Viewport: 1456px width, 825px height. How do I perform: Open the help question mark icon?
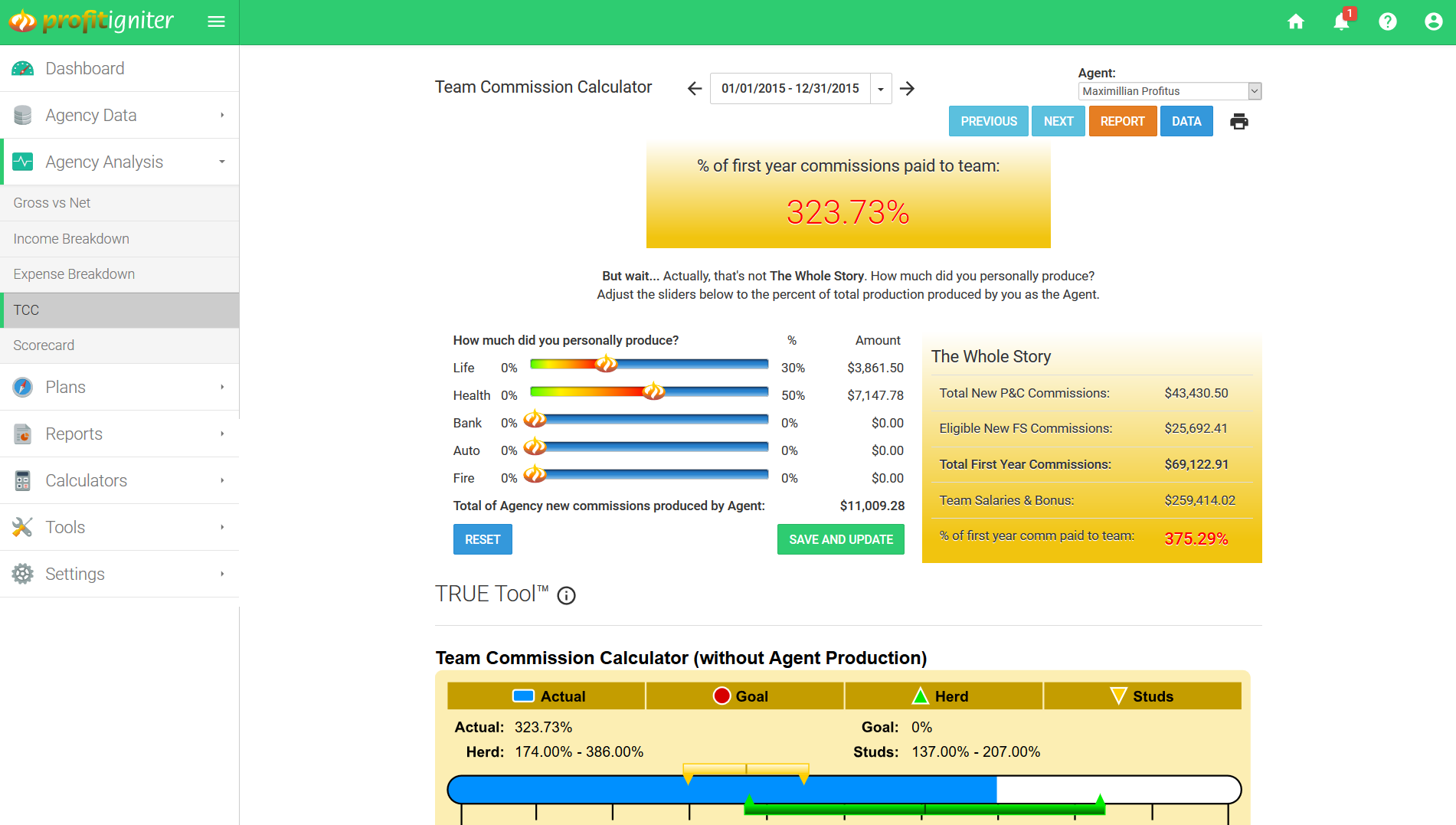[1387, 21]
